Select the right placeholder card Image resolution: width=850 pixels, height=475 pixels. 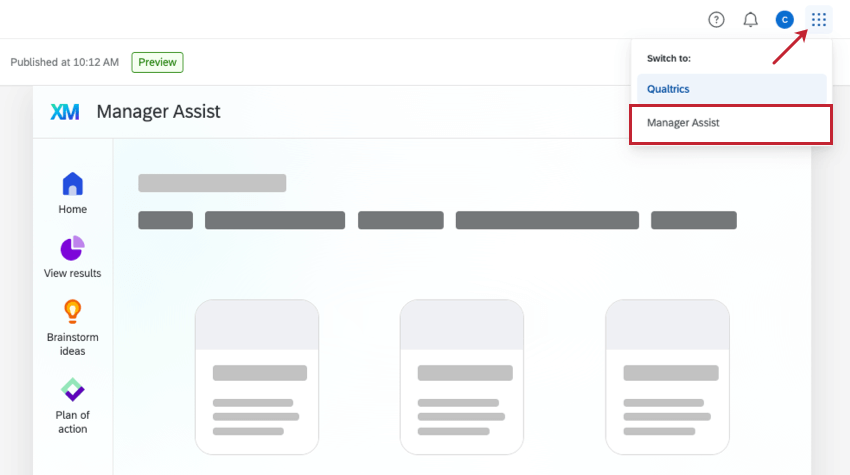click(667, 377)
